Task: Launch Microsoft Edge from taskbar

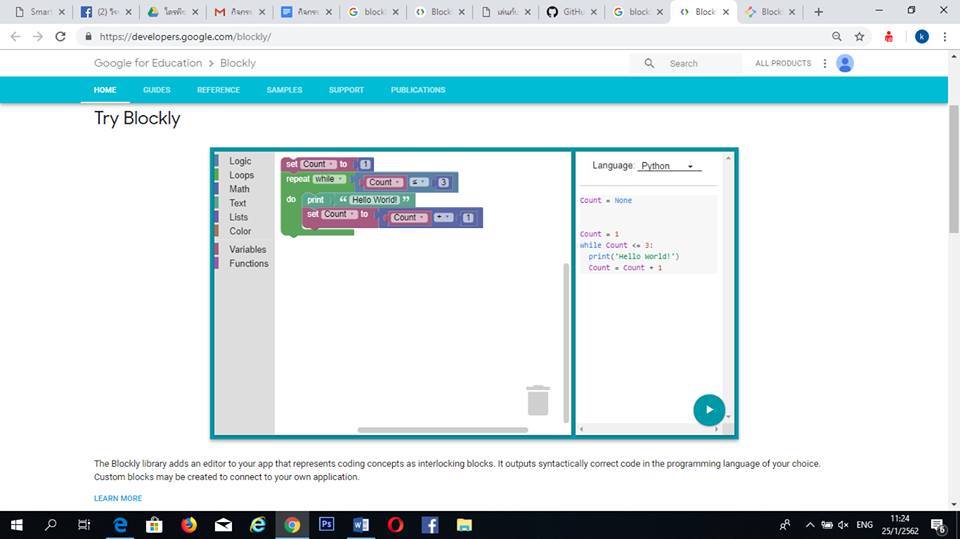Action: click(x=120, y=525)
